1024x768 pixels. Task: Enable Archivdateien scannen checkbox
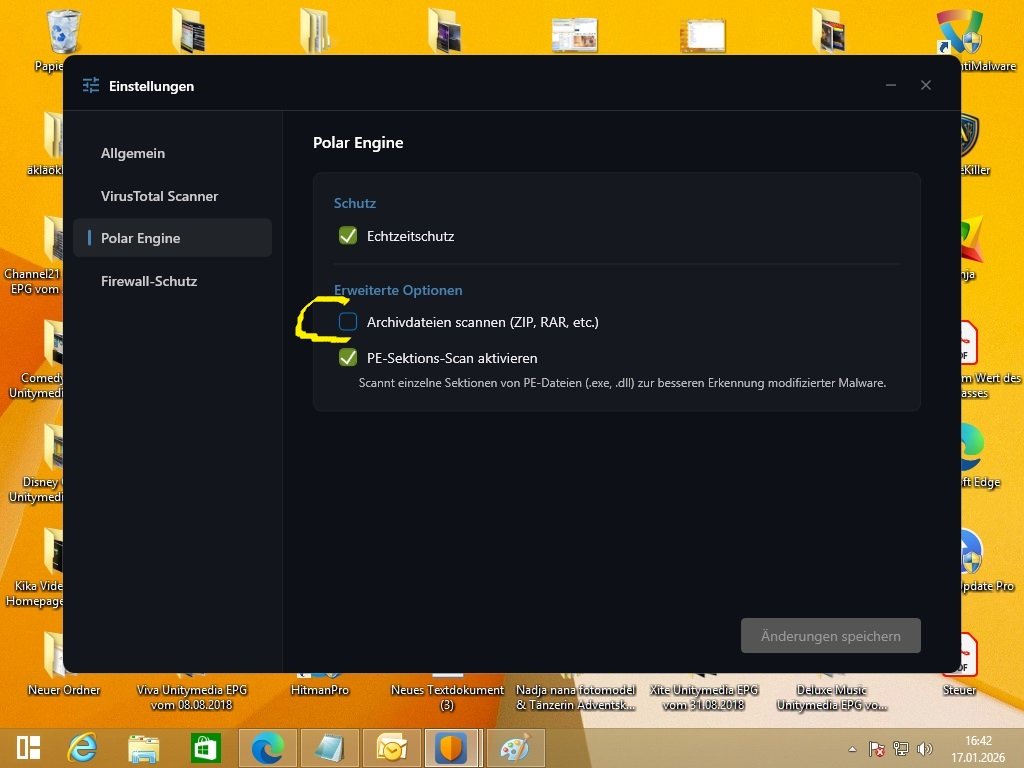(x=347, y=321)
